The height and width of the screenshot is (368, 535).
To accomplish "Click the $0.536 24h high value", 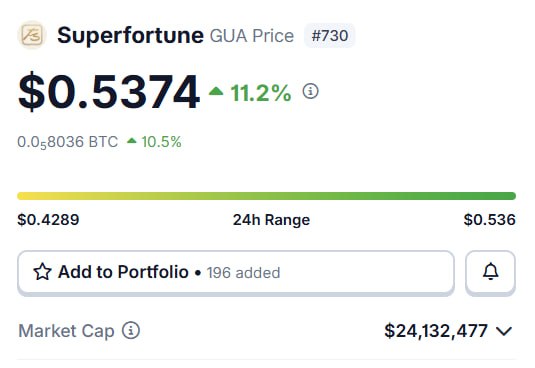I will (489, 220).
